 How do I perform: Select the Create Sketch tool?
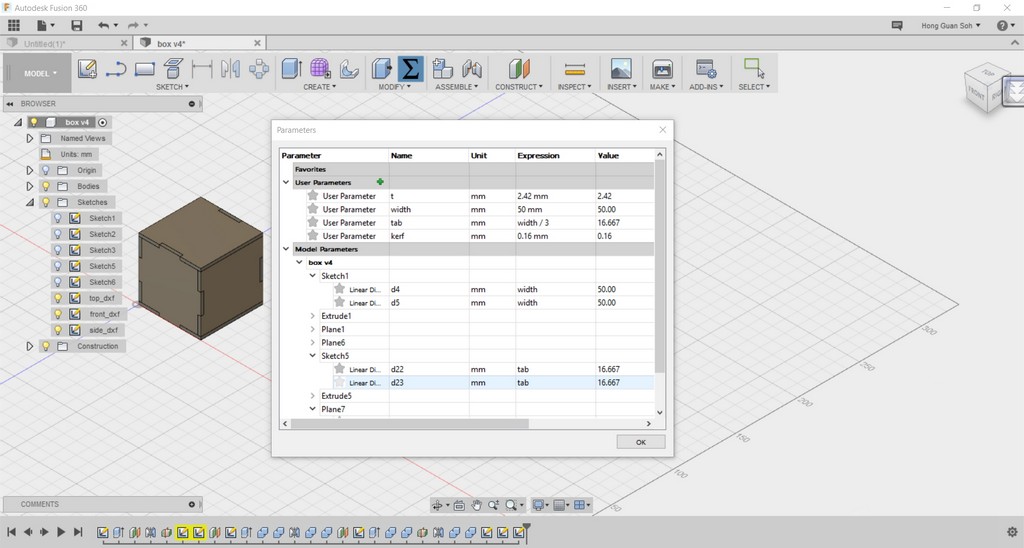click(x=88, y=69)
